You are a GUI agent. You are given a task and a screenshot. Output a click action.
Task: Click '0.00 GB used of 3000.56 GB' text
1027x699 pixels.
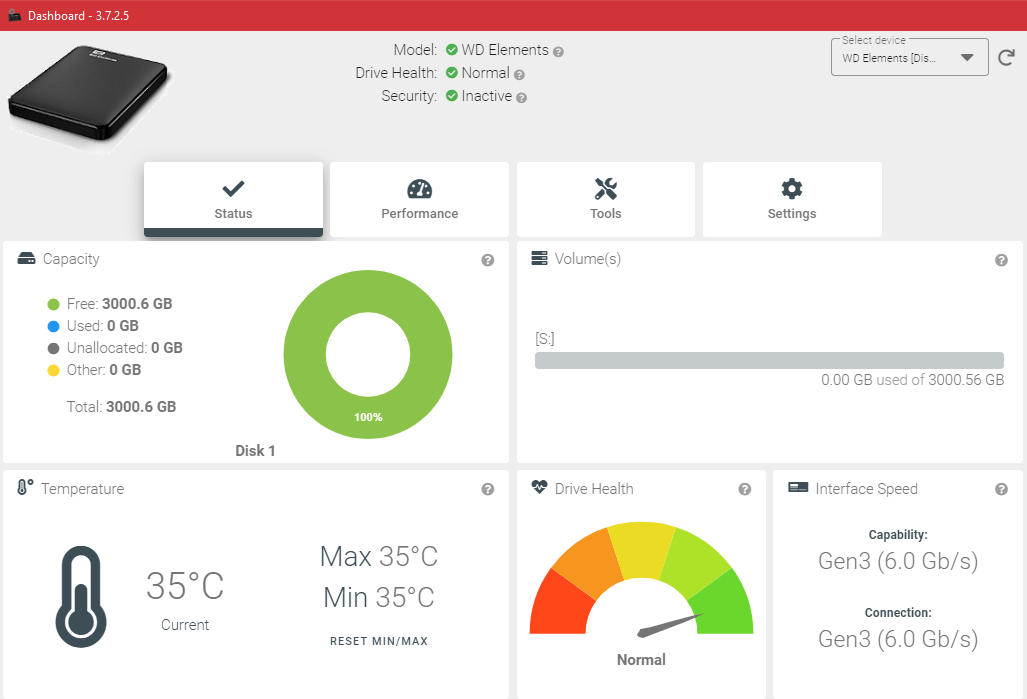(x=912, y=380)
